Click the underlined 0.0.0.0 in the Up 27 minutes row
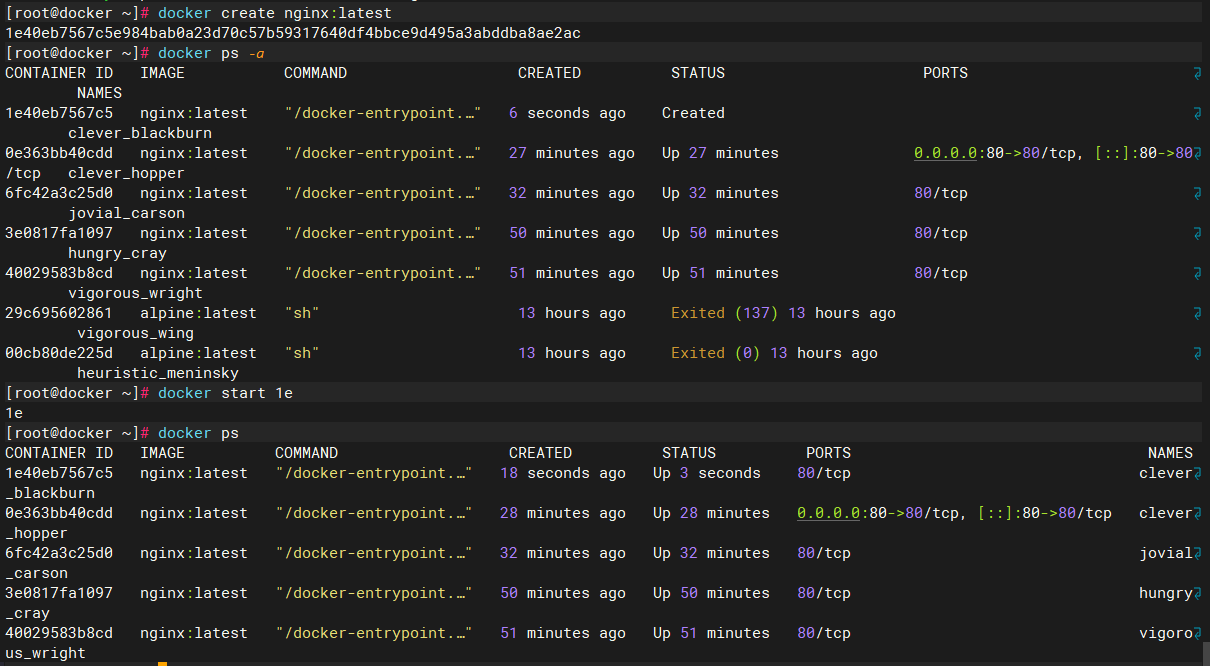The image size is (1210, 666). coord(945,153)
